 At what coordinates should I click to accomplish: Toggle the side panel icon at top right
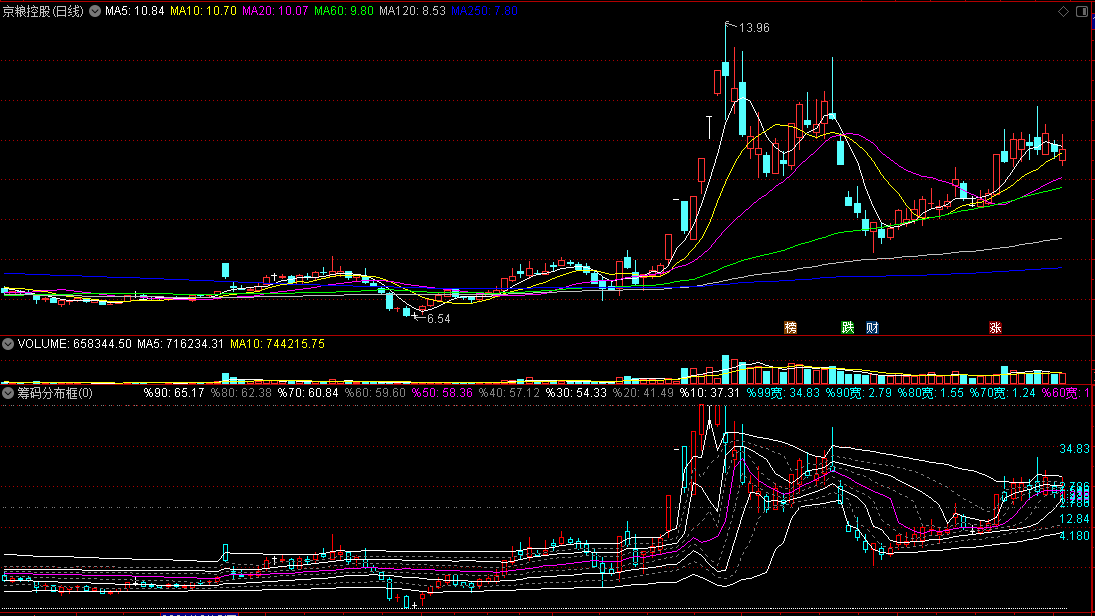click(x=1082, y=11)
